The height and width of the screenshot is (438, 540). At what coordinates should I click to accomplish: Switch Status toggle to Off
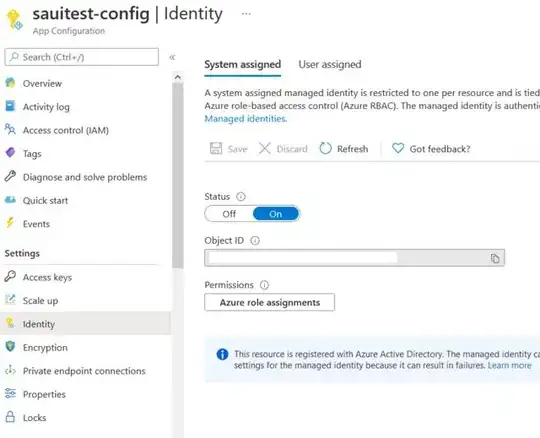[229, 214]
